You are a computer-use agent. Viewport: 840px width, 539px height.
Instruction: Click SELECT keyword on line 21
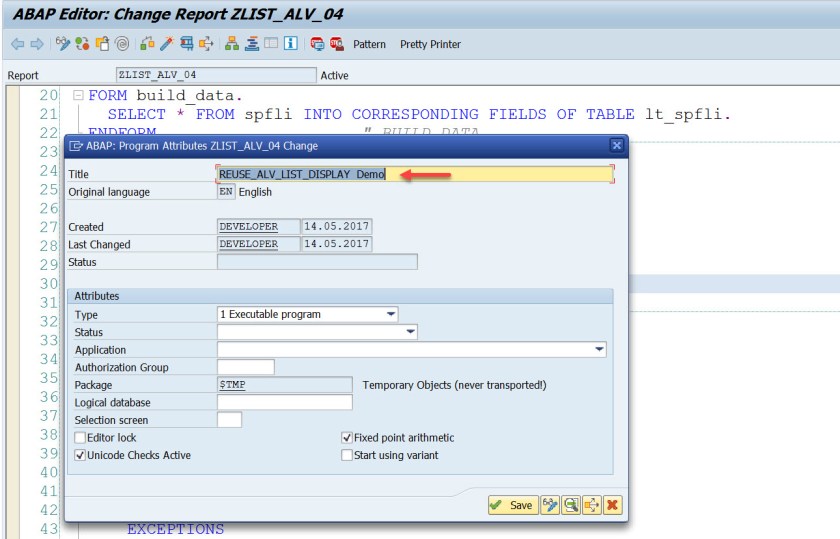(137, 114)
